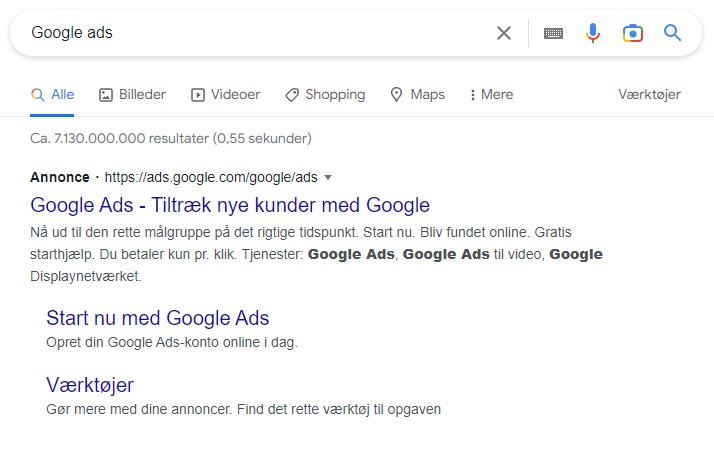Click the Maps location pin icon
This screenshot has width=714, height=449.
(x=397, y=95)
